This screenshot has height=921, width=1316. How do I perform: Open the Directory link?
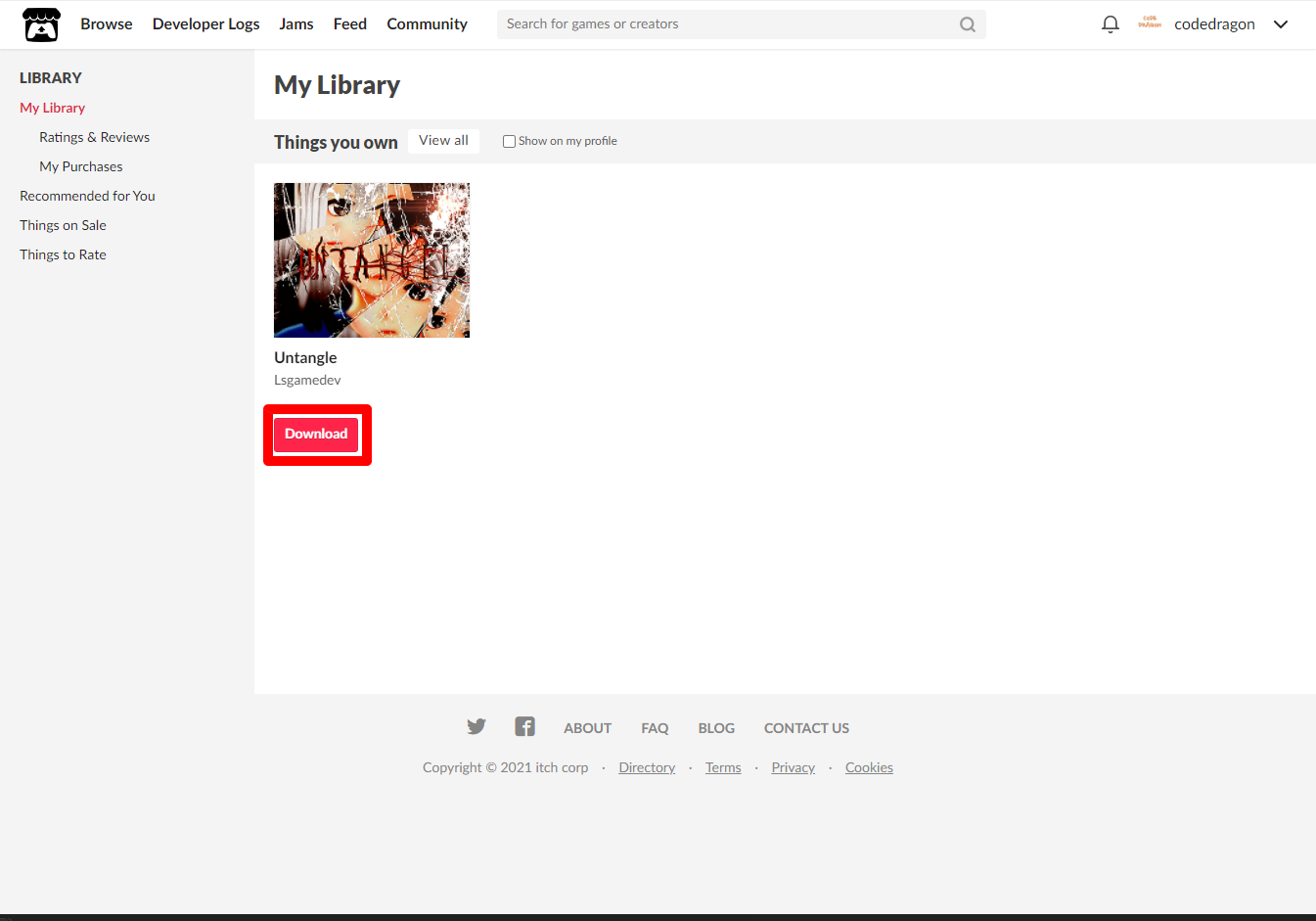coord(647,767)
